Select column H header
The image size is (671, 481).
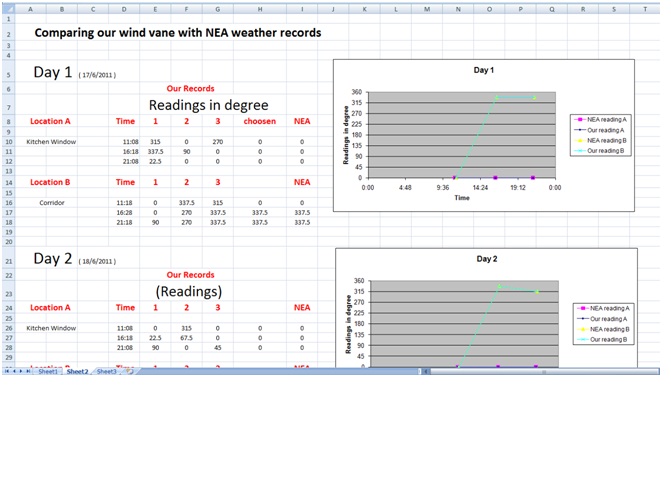(260, 9)
